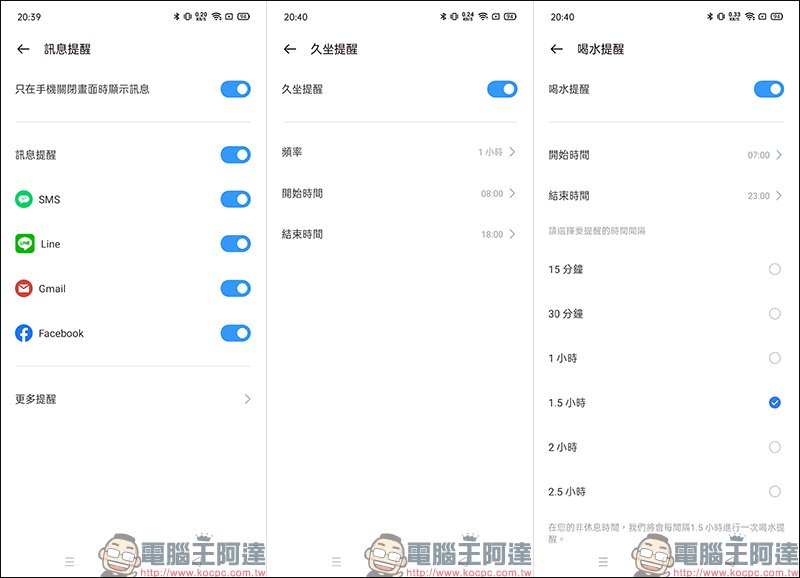Tap the Facebook app icon
800x578 pixels.
click(x=24, y=333)
